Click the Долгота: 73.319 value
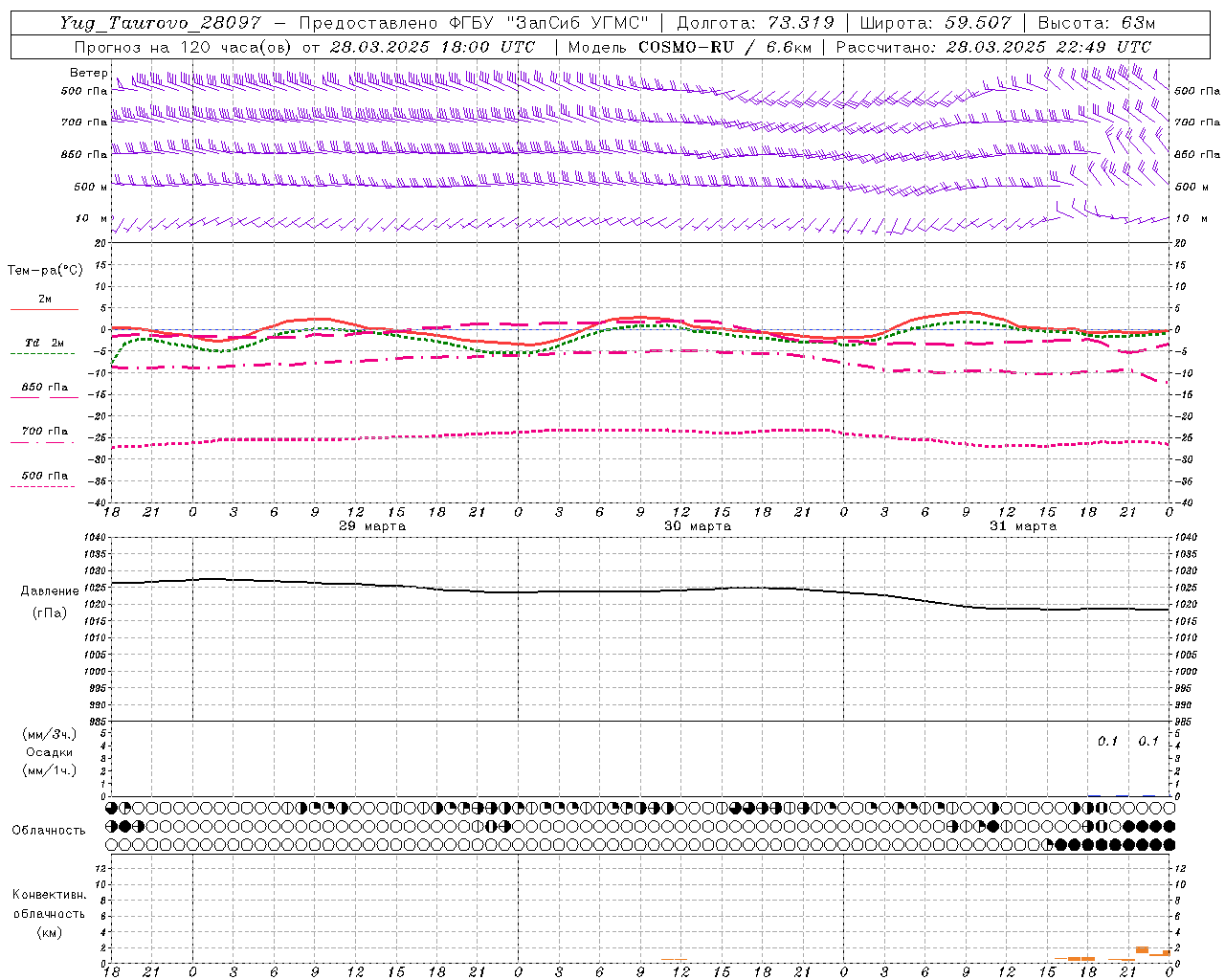Viewport: 1225px width, 980px height. (755, 23)
